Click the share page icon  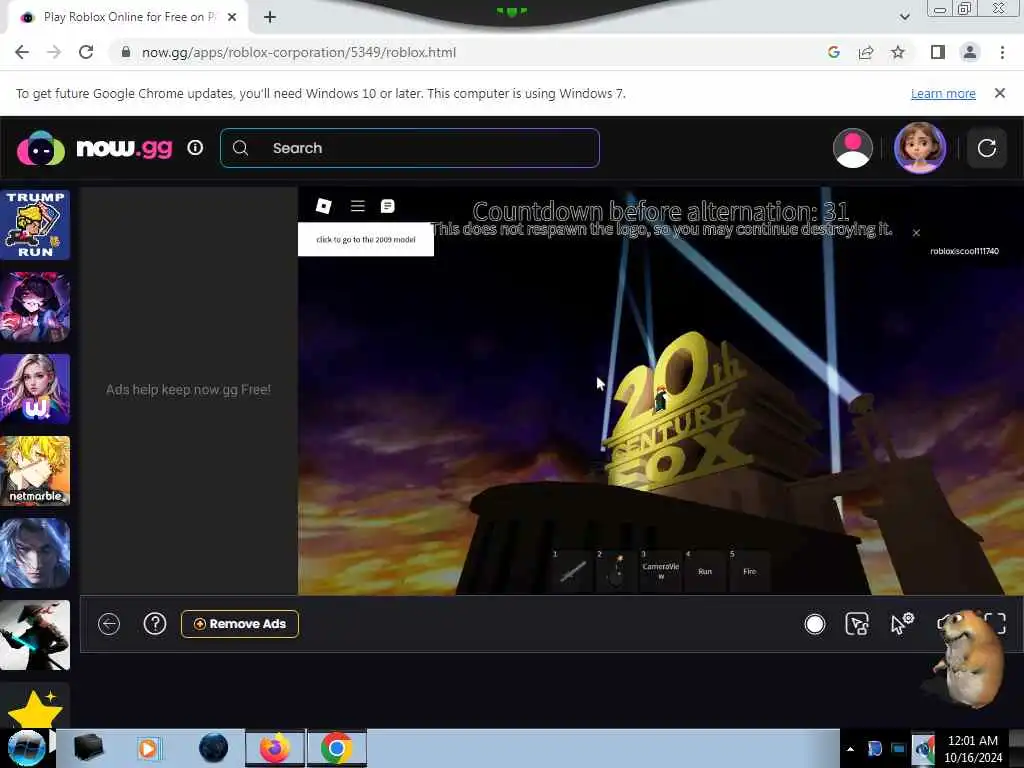[x=866, y=52]
